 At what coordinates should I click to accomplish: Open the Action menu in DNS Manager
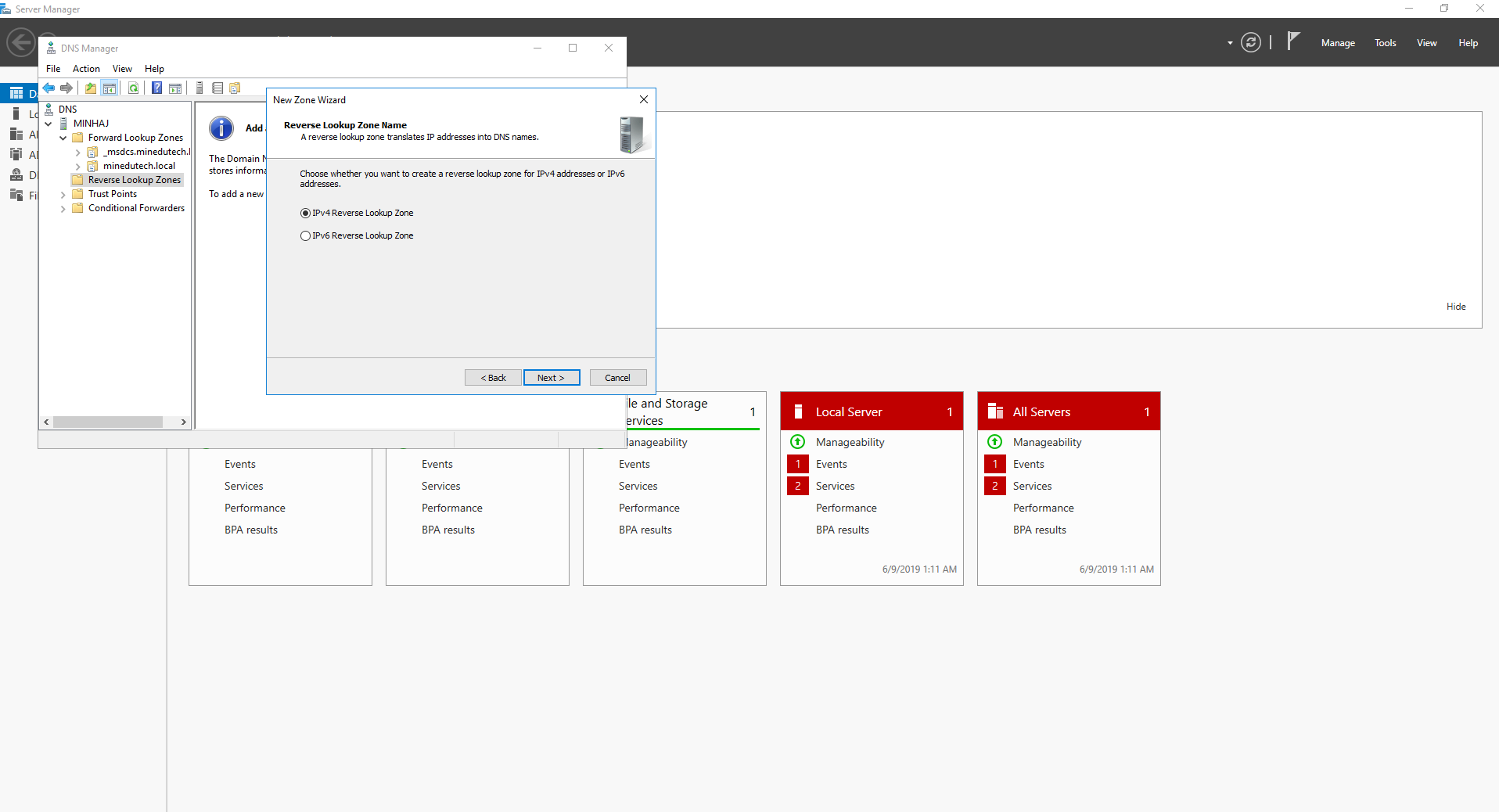click(86, 69)
